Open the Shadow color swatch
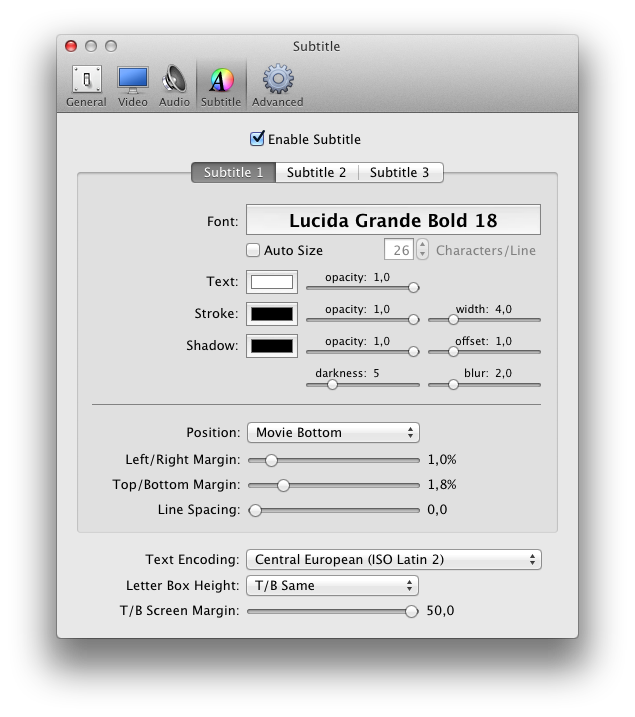 272,346
